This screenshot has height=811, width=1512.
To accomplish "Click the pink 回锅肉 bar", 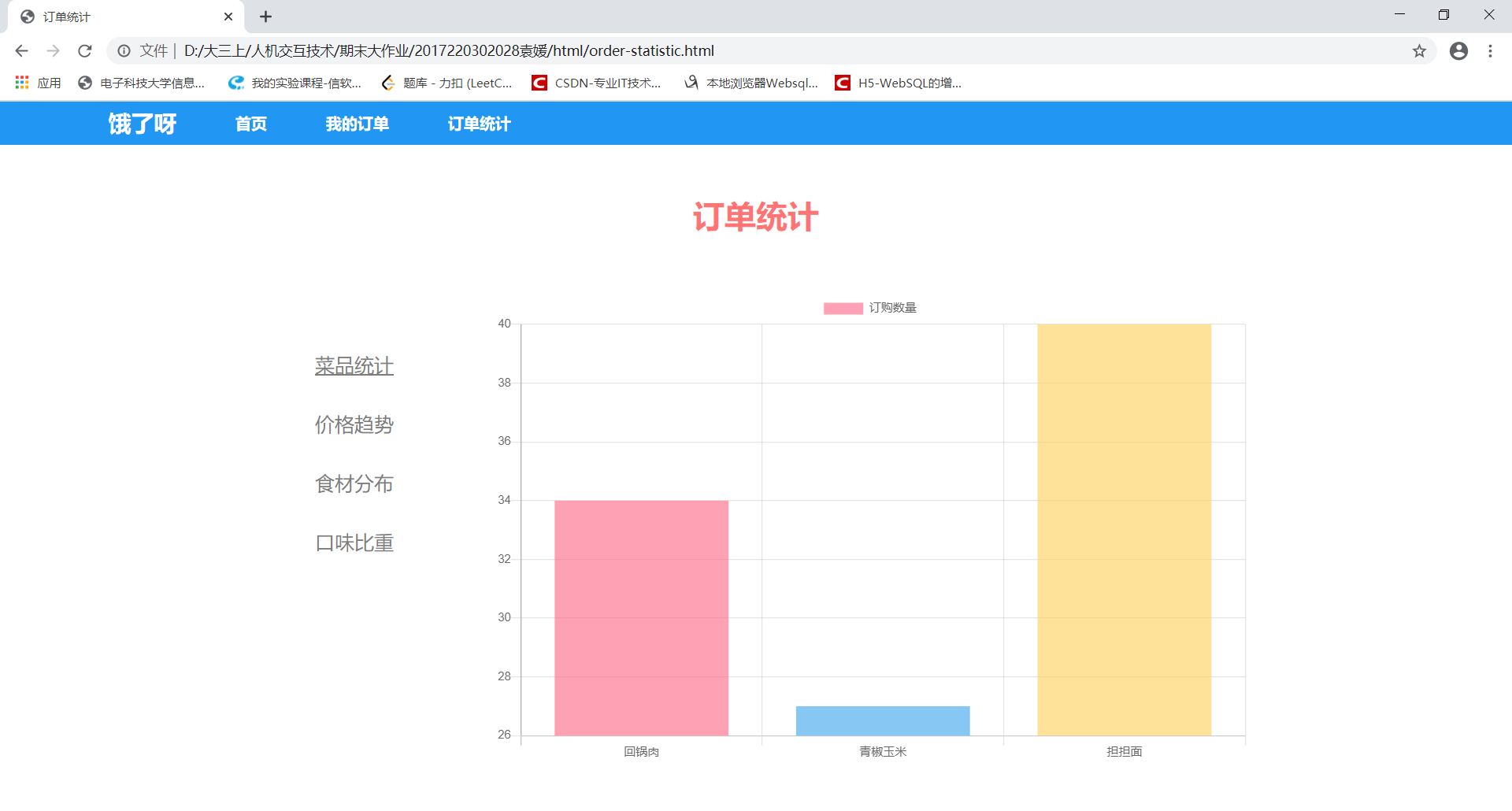I will pos(641,617).
